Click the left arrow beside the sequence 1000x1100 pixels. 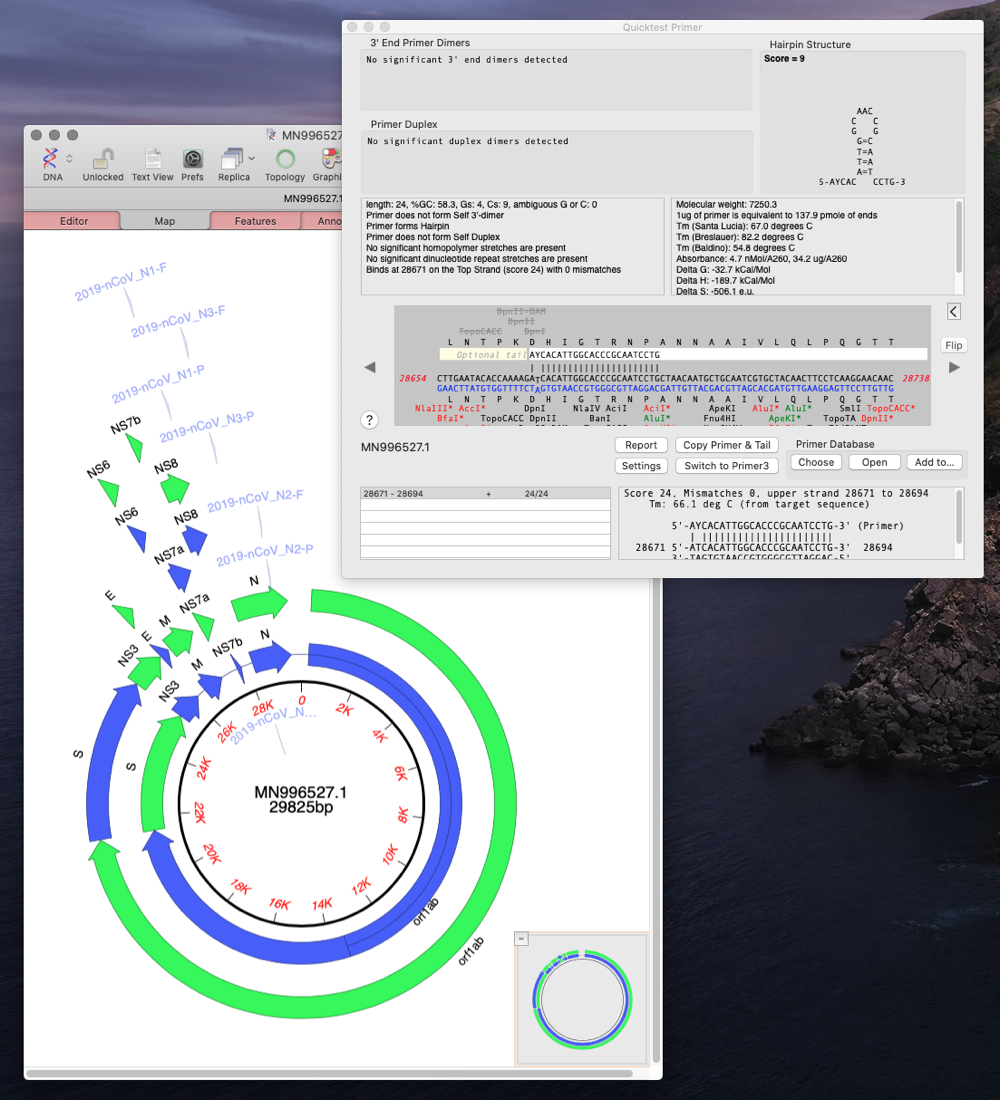[x=370, y=368]
